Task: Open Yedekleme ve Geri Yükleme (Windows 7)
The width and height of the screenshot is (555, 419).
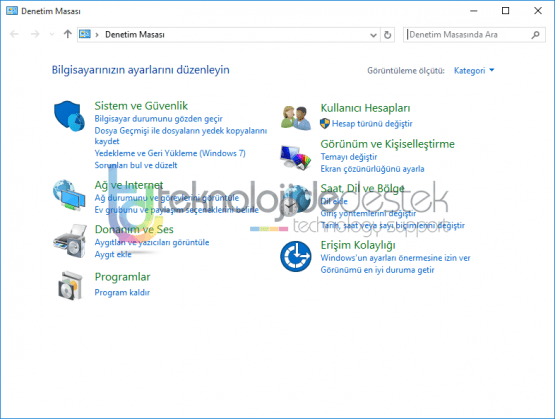Action: [x=170, y=153]
